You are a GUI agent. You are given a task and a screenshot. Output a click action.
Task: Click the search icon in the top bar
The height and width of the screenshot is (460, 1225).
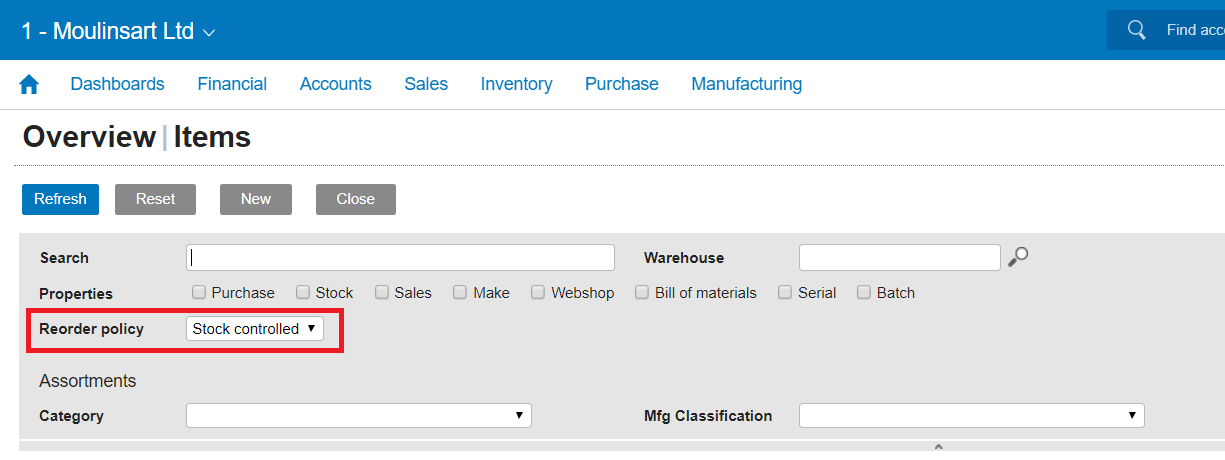[1136, 30]
